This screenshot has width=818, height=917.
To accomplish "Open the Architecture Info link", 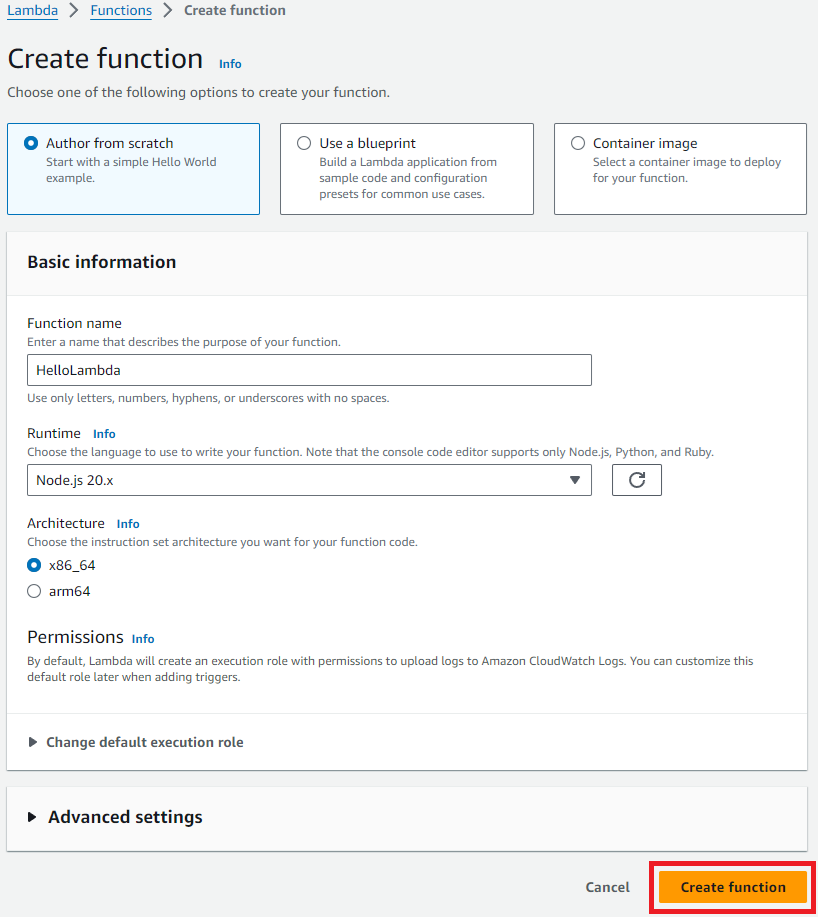I will pos(128,524).
